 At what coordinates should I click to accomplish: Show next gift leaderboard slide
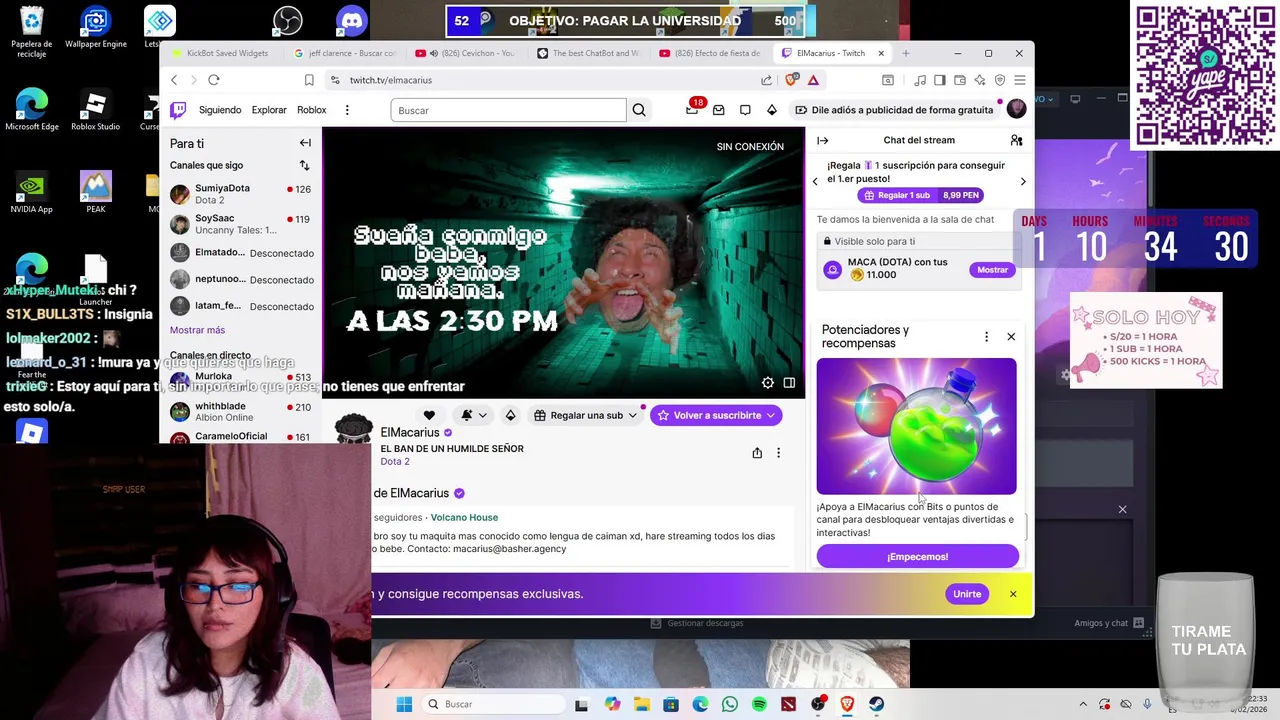point(1022,181)
